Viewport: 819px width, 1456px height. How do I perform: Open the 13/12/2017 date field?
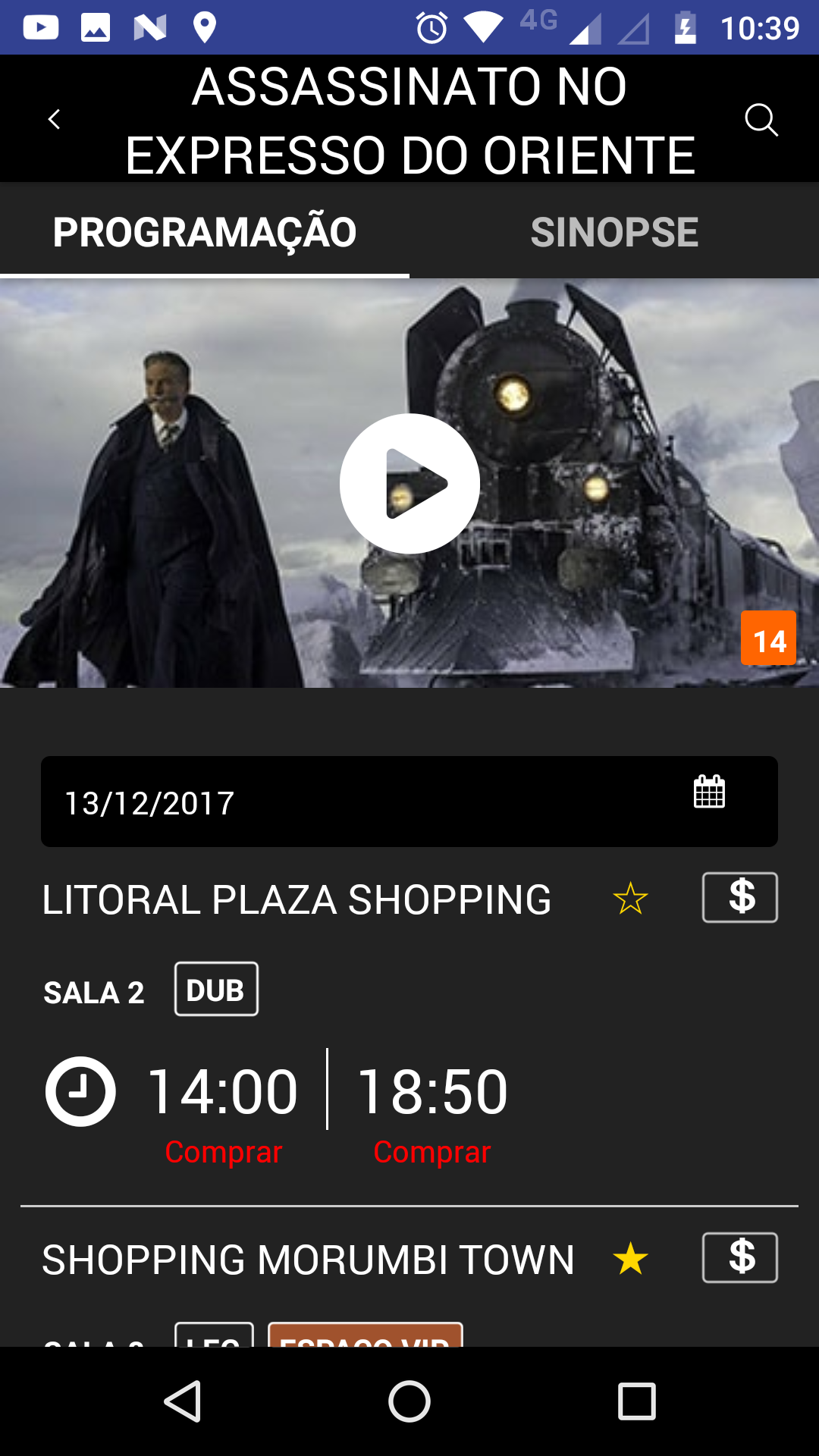tap(409, 802)
